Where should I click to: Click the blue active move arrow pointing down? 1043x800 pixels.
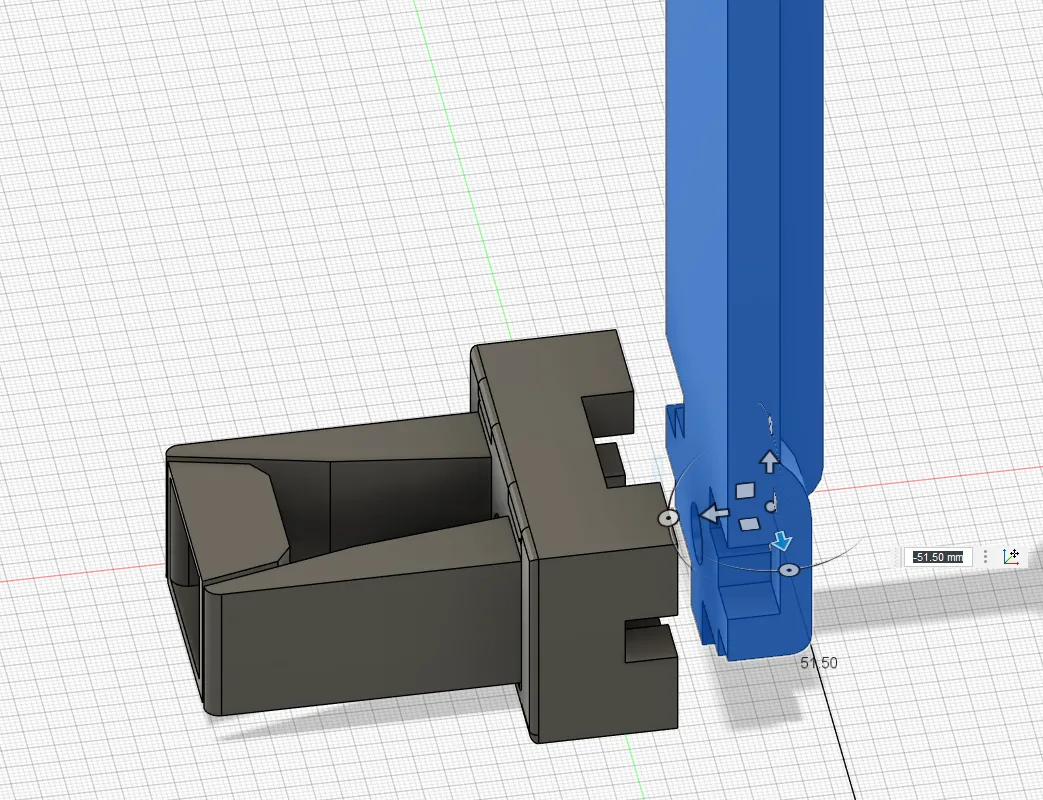[x=782, y=541]
